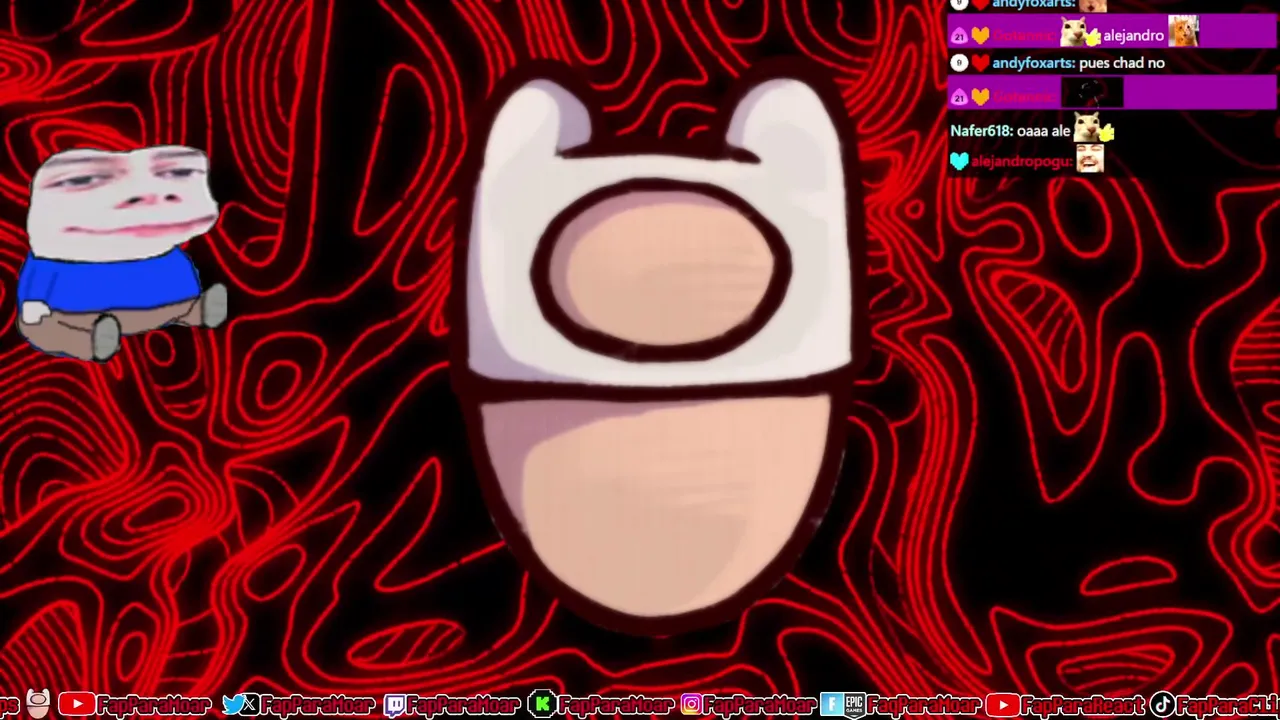Click the orange cat emote after alejandro
Screen dimensions: 1280x720
click(1183, 32)
